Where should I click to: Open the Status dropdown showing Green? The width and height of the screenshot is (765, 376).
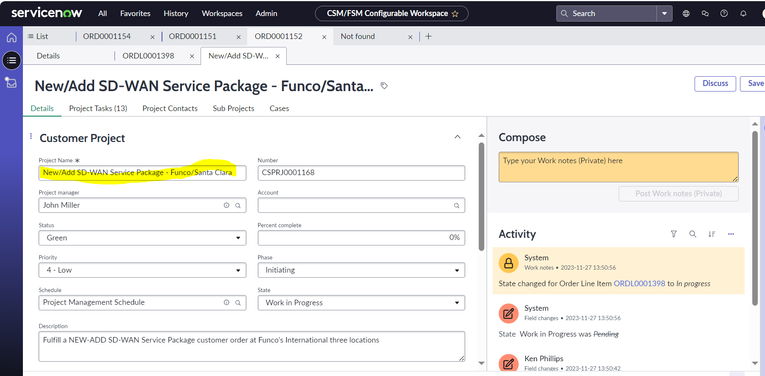142,238
